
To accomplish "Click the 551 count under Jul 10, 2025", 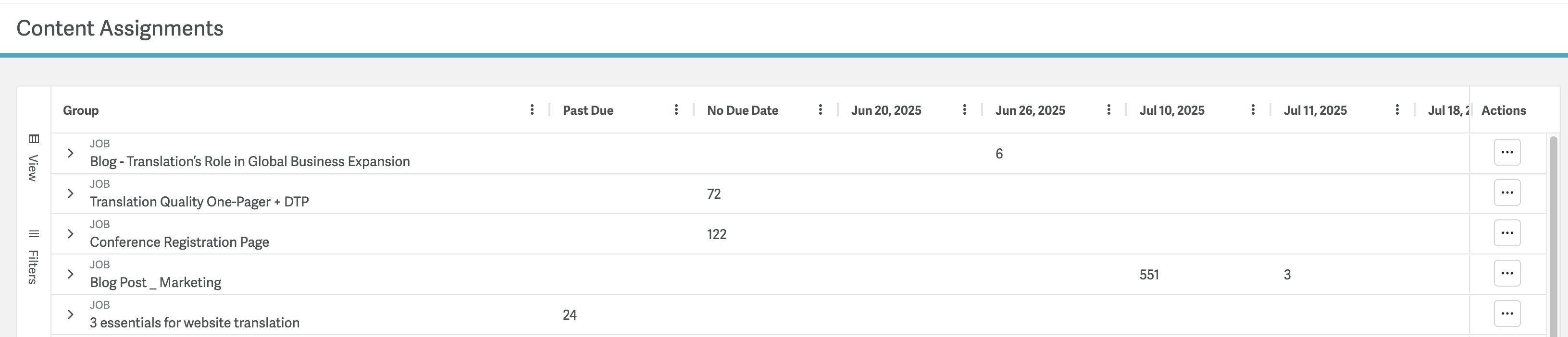I will (1149, 275).
